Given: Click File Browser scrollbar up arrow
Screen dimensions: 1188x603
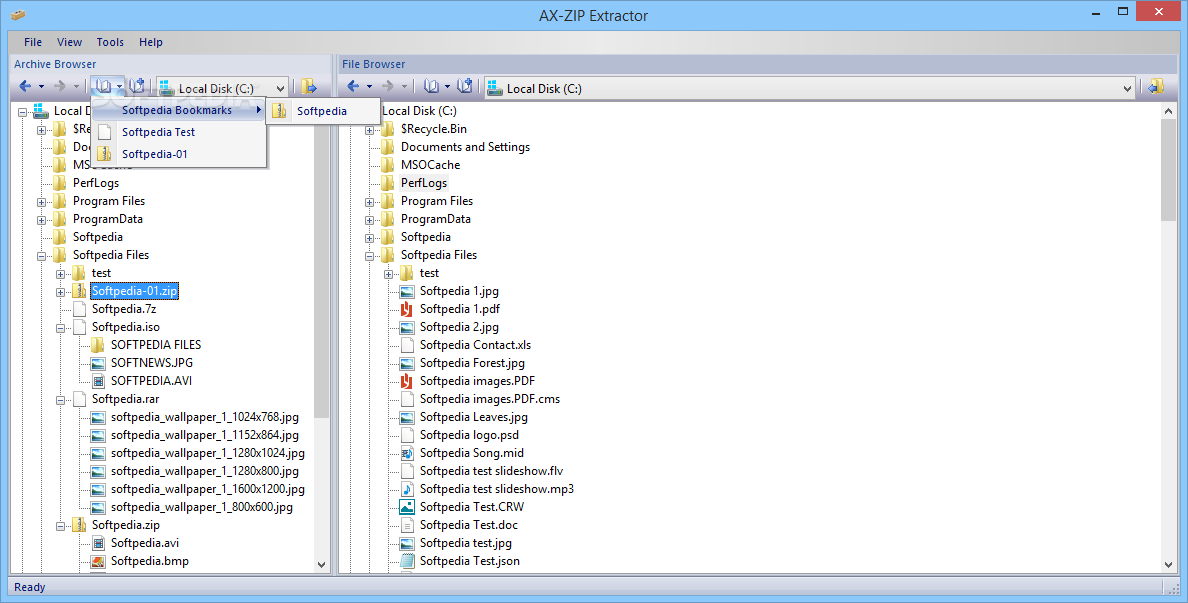Looking at the screenshot, I should tap(1168, 111).
